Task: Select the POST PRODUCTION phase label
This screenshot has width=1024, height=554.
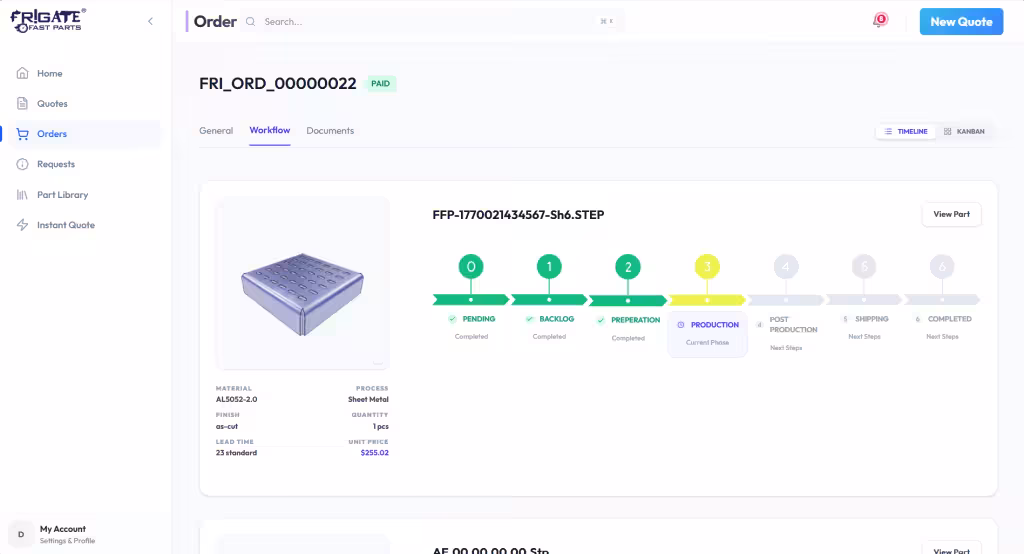Action: tap(793, 325)
